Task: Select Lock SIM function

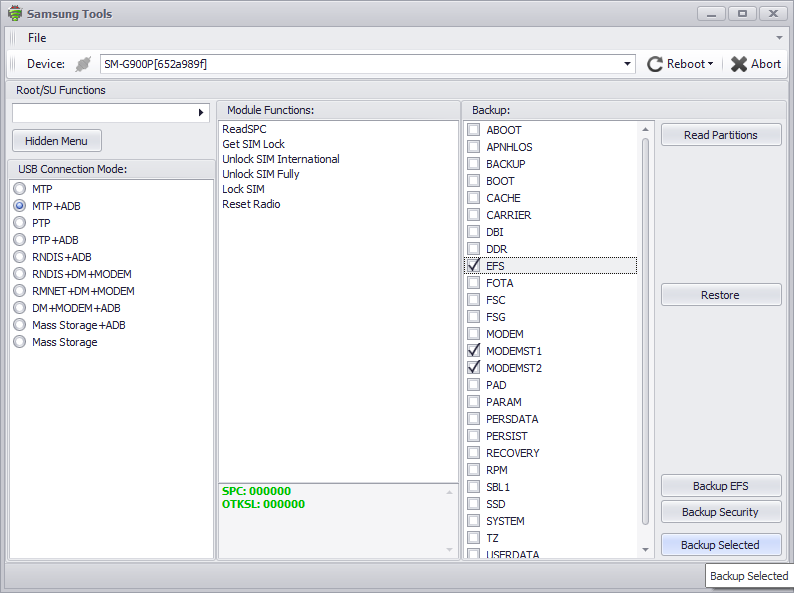Action: click(243, 189)
